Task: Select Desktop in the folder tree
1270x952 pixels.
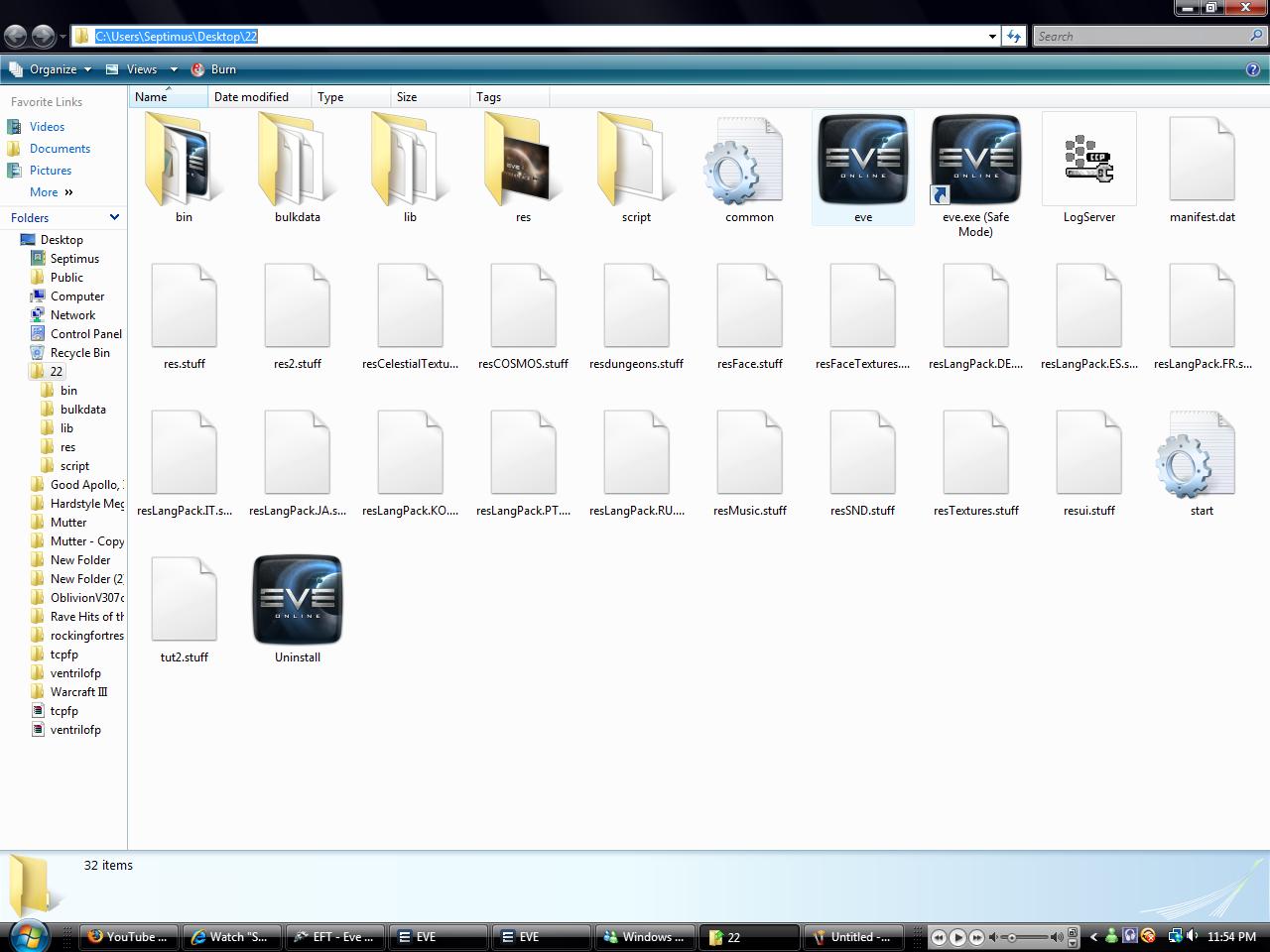Action: click(62, 240)
